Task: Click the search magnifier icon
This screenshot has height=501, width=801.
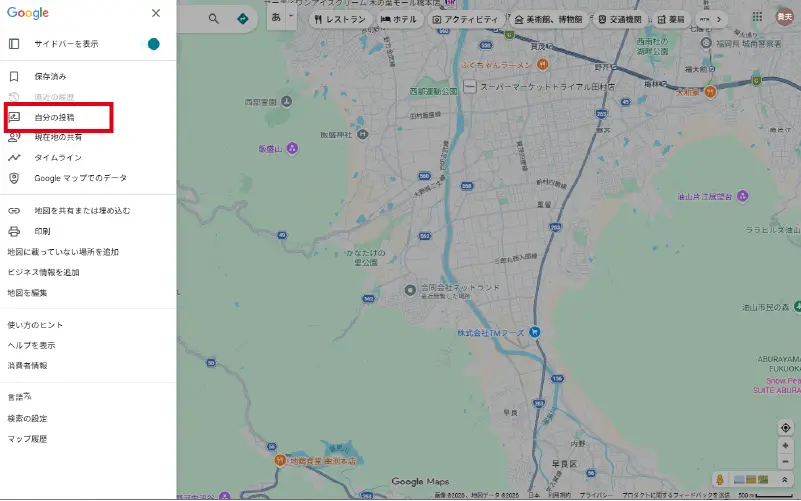Action: pos(215,18)
